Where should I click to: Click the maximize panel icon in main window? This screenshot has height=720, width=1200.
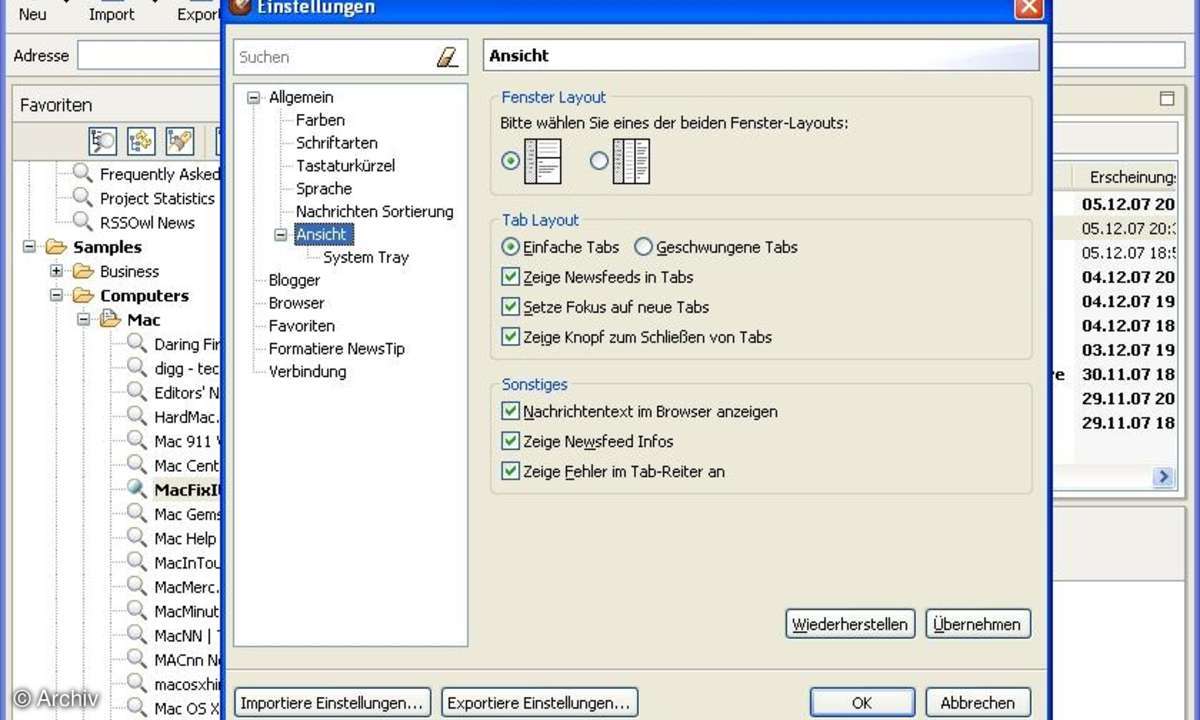pyautogui.click(x=1166, y=99)
